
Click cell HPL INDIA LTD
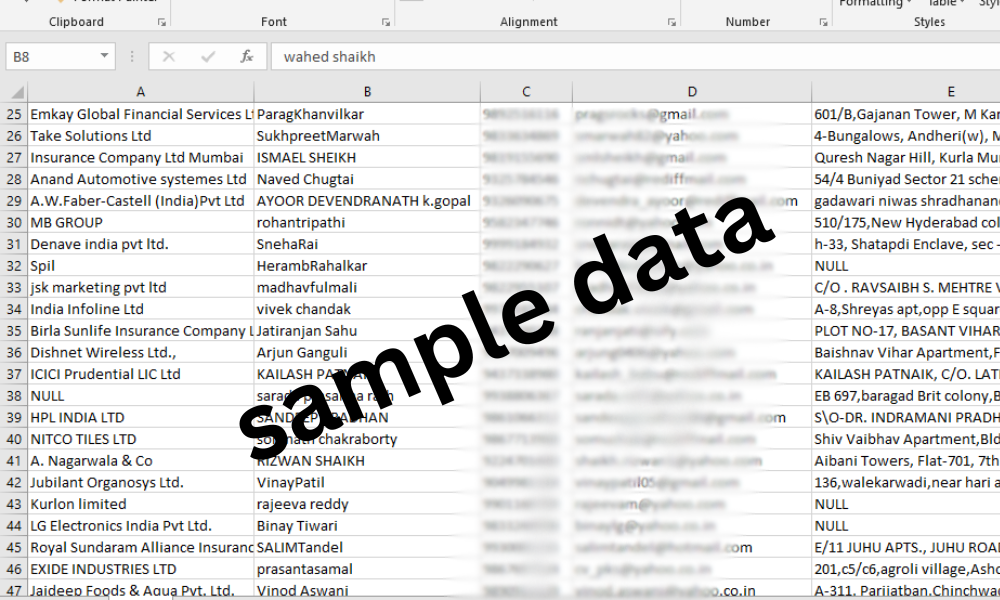(x=140, y=418)
